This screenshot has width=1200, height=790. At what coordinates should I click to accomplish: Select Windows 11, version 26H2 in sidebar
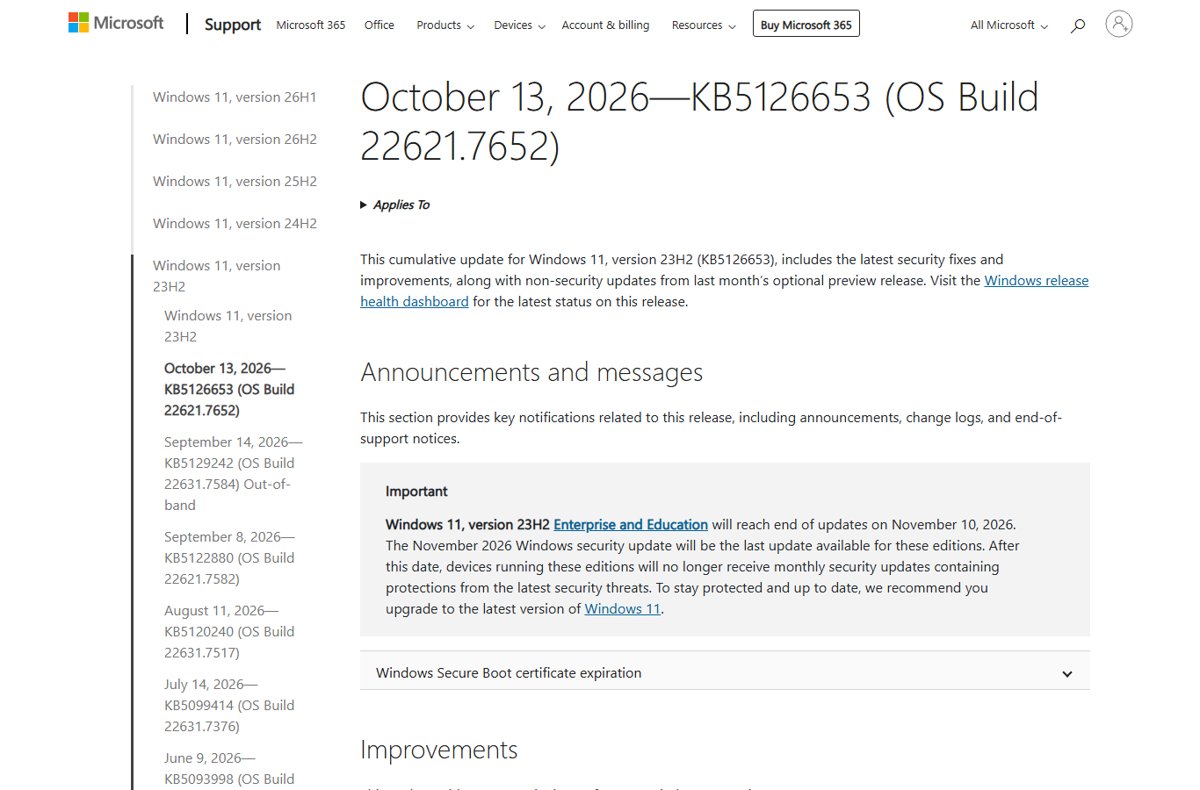(x=234, y=139)
